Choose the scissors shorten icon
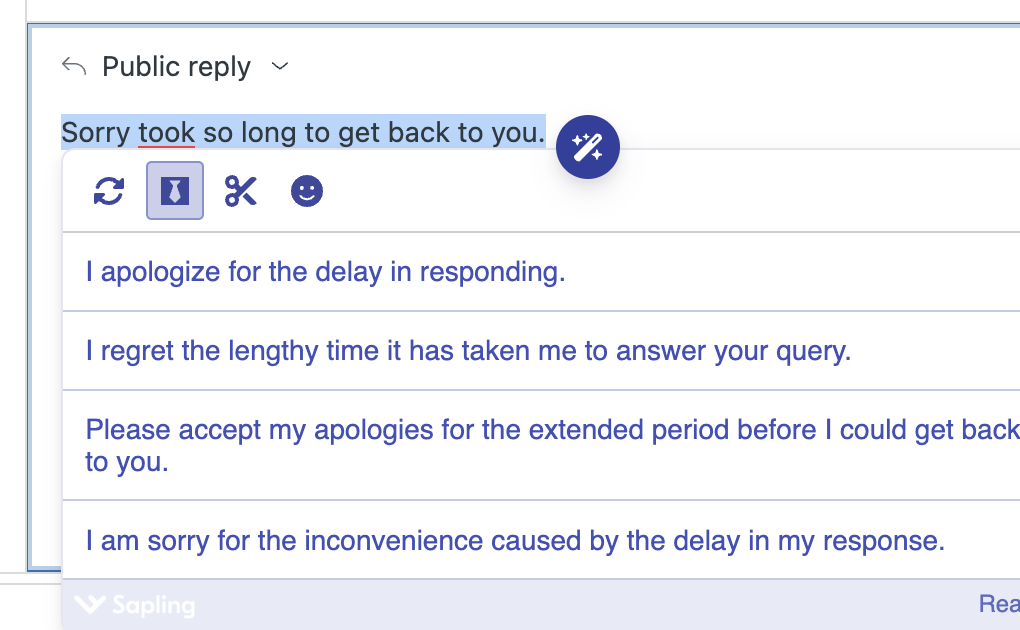The height and width of the screenshot is (630, 1020). 241,191
